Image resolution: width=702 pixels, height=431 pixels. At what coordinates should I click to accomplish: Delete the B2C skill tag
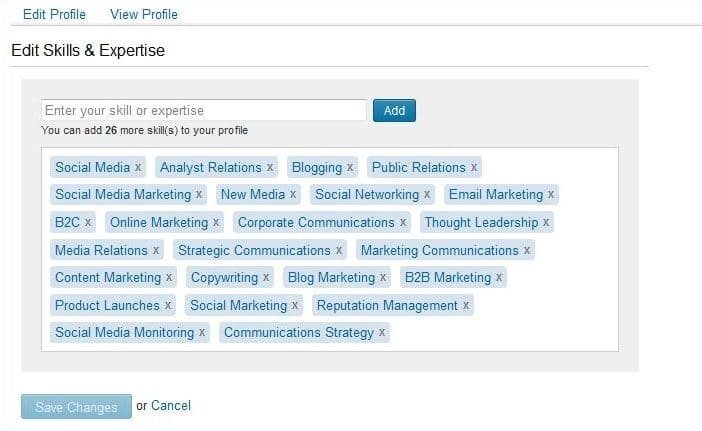(88, 223)
